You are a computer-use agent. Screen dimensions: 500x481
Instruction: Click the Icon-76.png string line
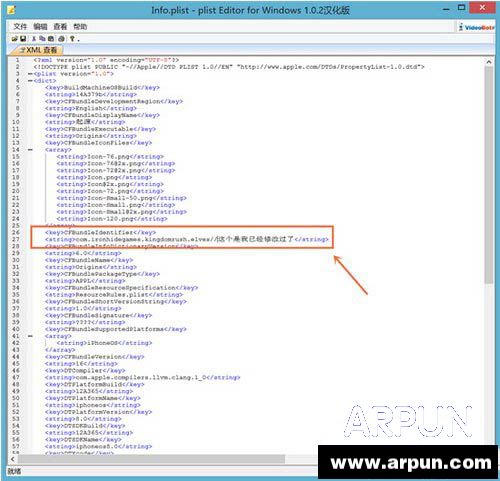[110, 157]
